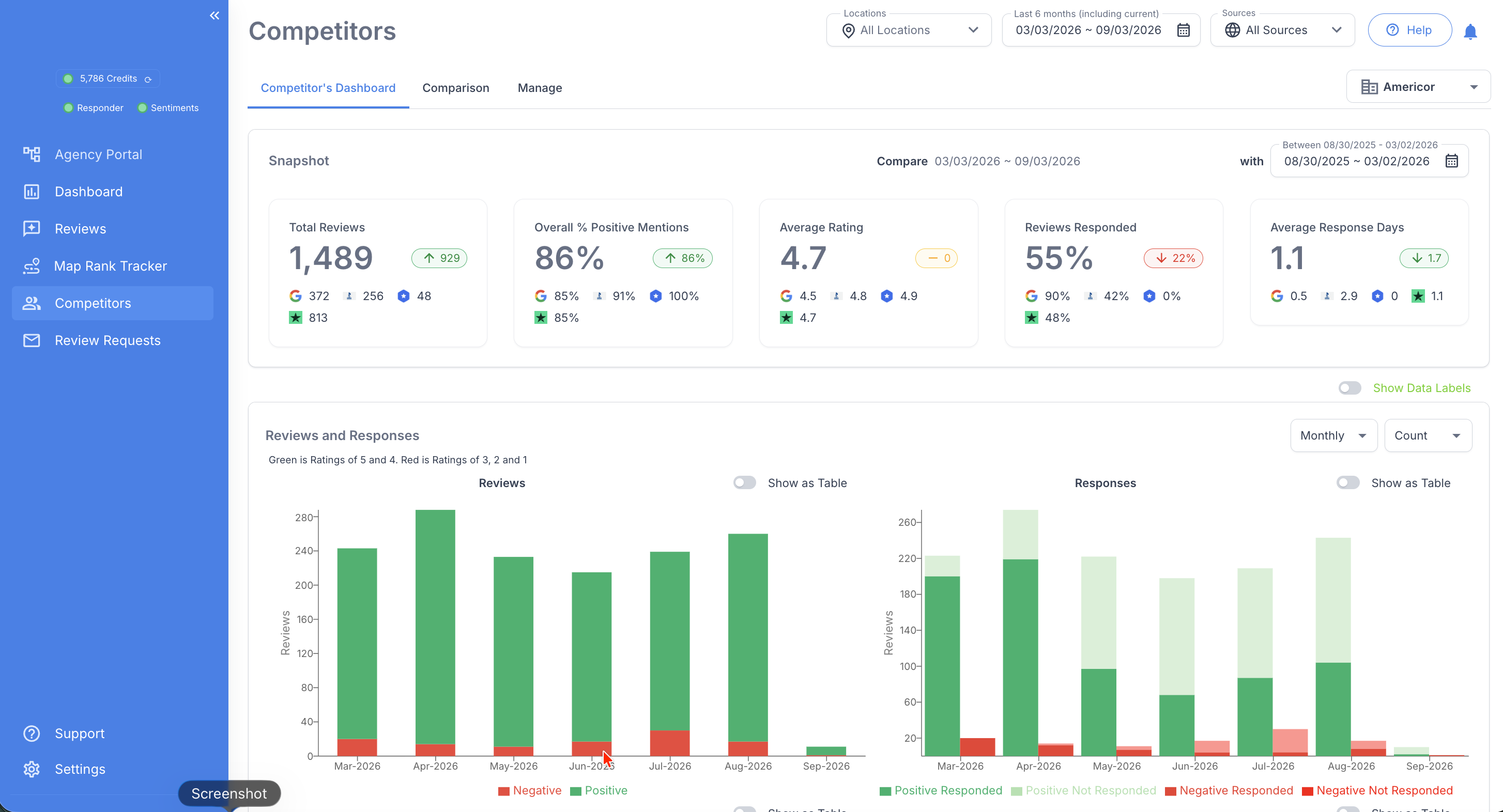Click the Average Rating 0 change badge
Viewport: 1503px width, 812px height.
coord(937,258)
